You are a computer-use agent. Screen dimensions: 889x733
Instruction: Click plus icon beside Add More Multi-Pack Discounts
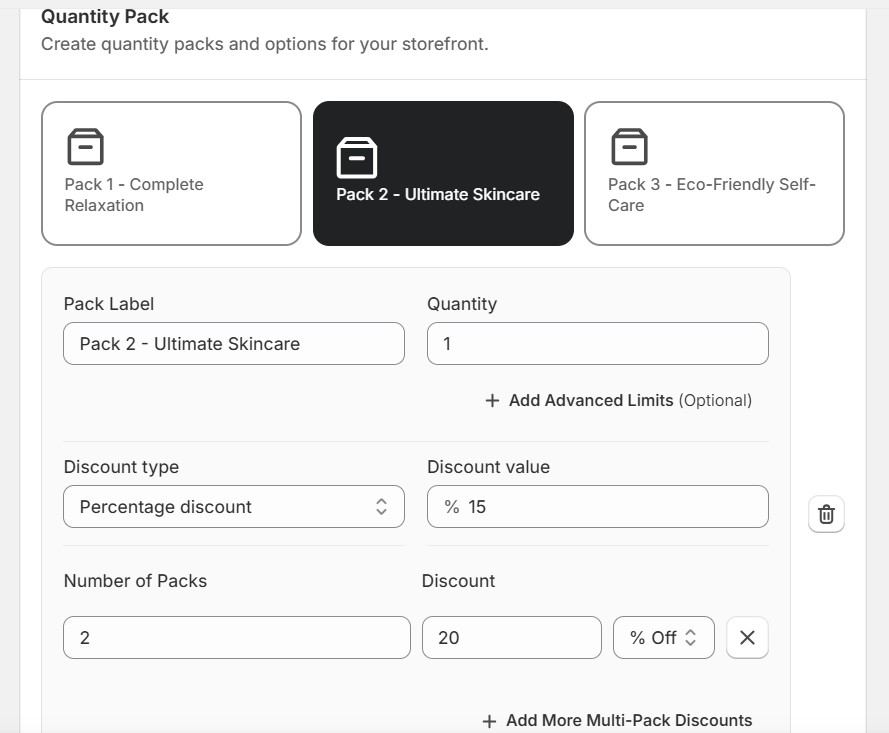coord(489,720)
